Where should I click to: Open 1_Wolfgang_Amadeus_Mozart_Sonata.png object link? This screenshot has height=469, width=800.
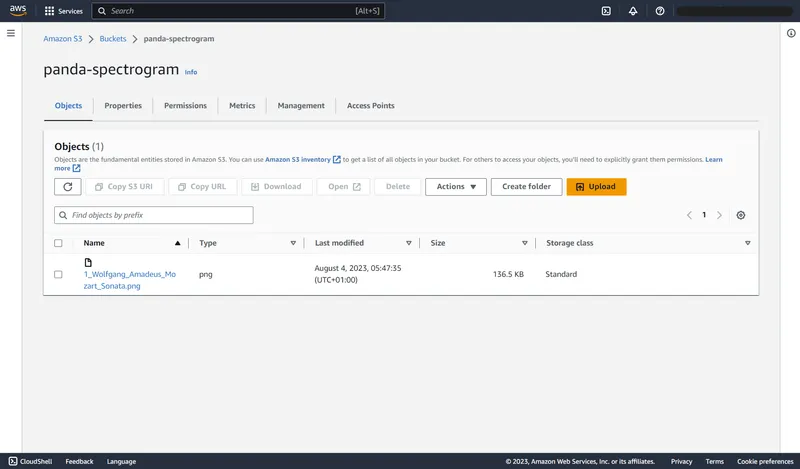click(130, 280)
